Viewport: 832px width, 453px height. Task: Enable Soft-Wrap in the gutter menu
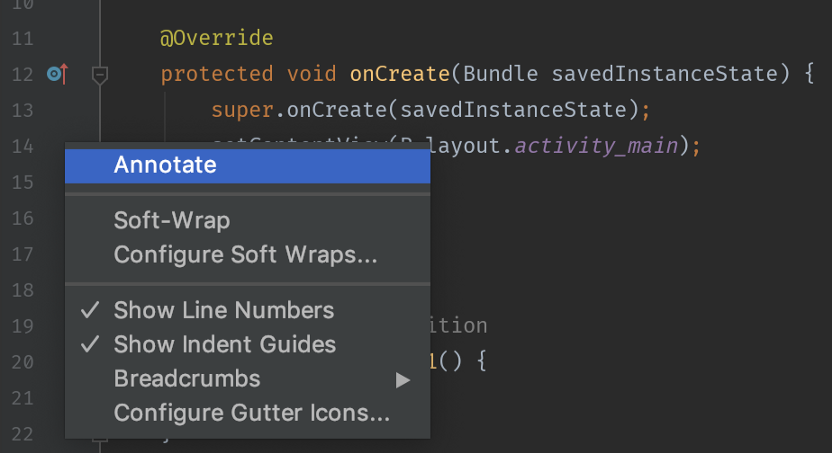(x=171, y=221)
